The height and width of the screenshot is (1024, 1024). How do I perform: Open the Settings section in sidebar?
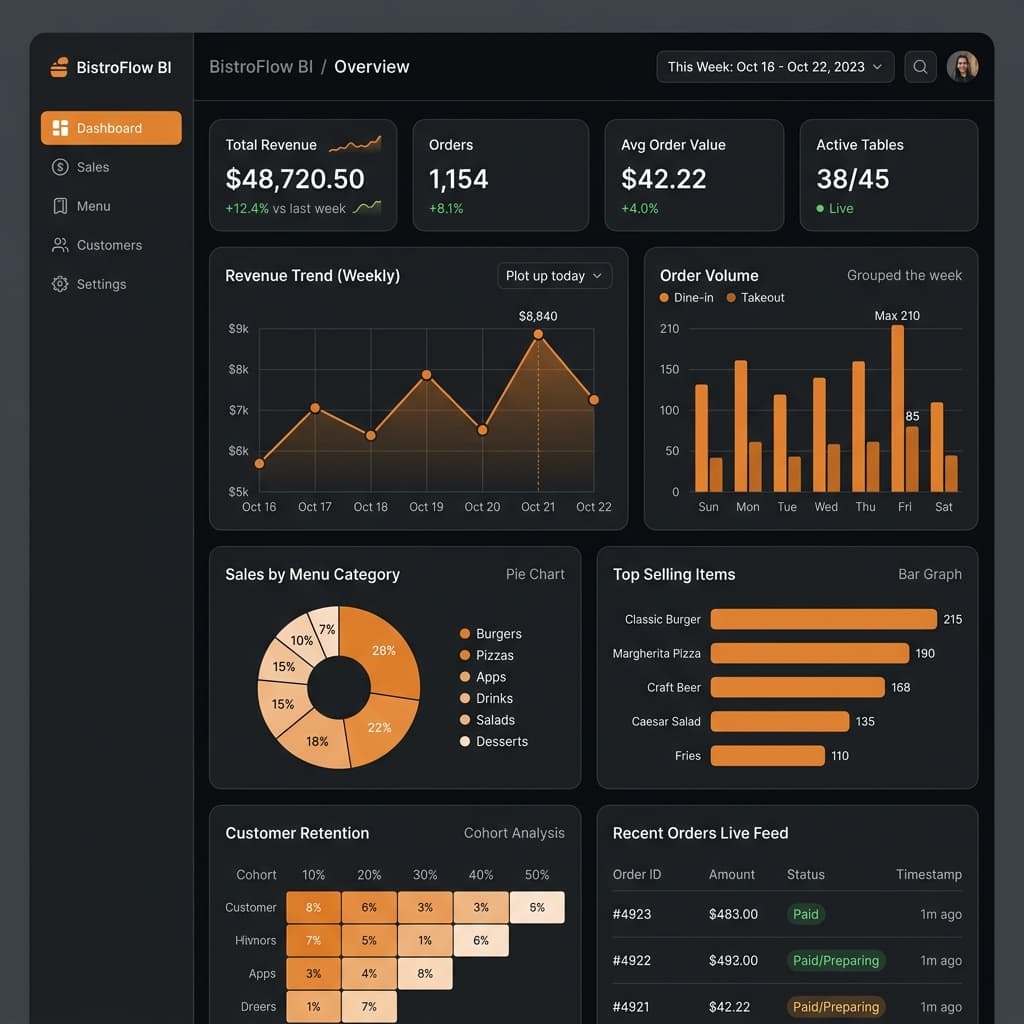point(111,284)
